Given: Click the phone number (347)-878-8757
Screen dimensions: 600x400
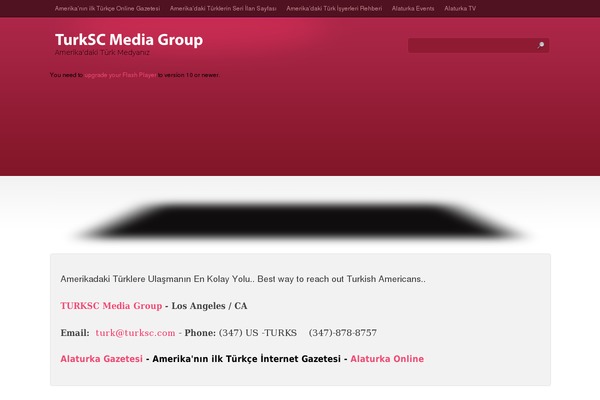Looking at the screenshot, I should click(x=343, y=333).
